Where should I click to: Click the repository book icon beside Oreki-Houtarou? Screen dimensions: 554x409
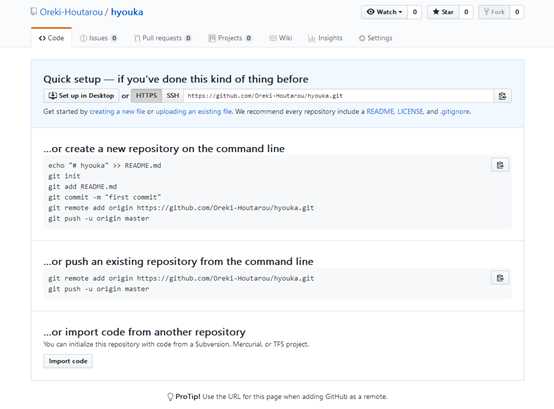[x=34, y=12]
